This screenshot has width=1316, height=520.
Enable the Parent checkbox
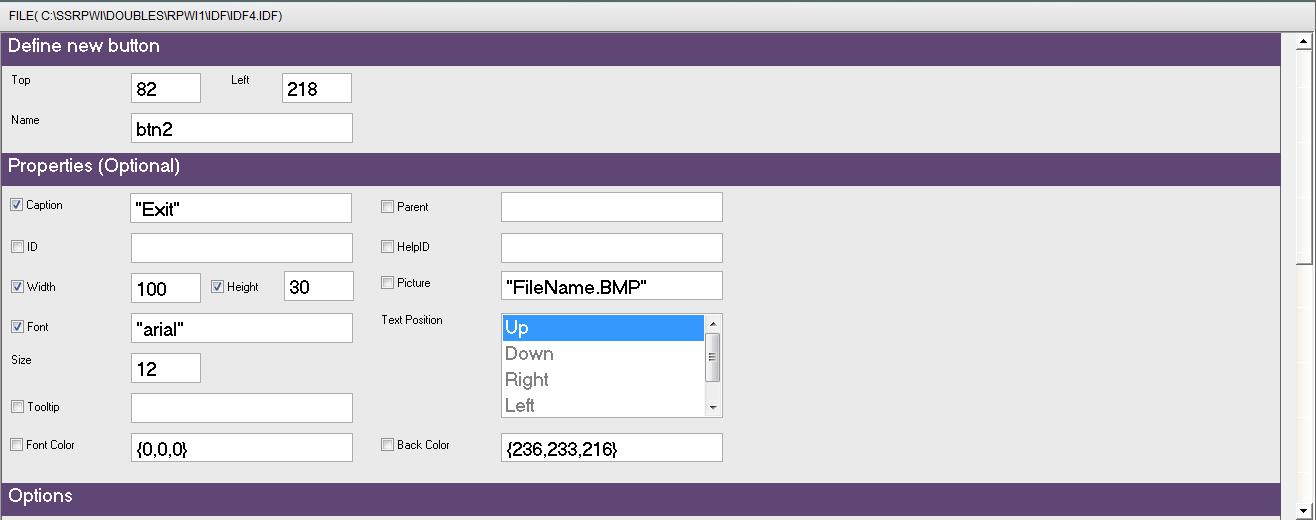click(x=388, y=207)
